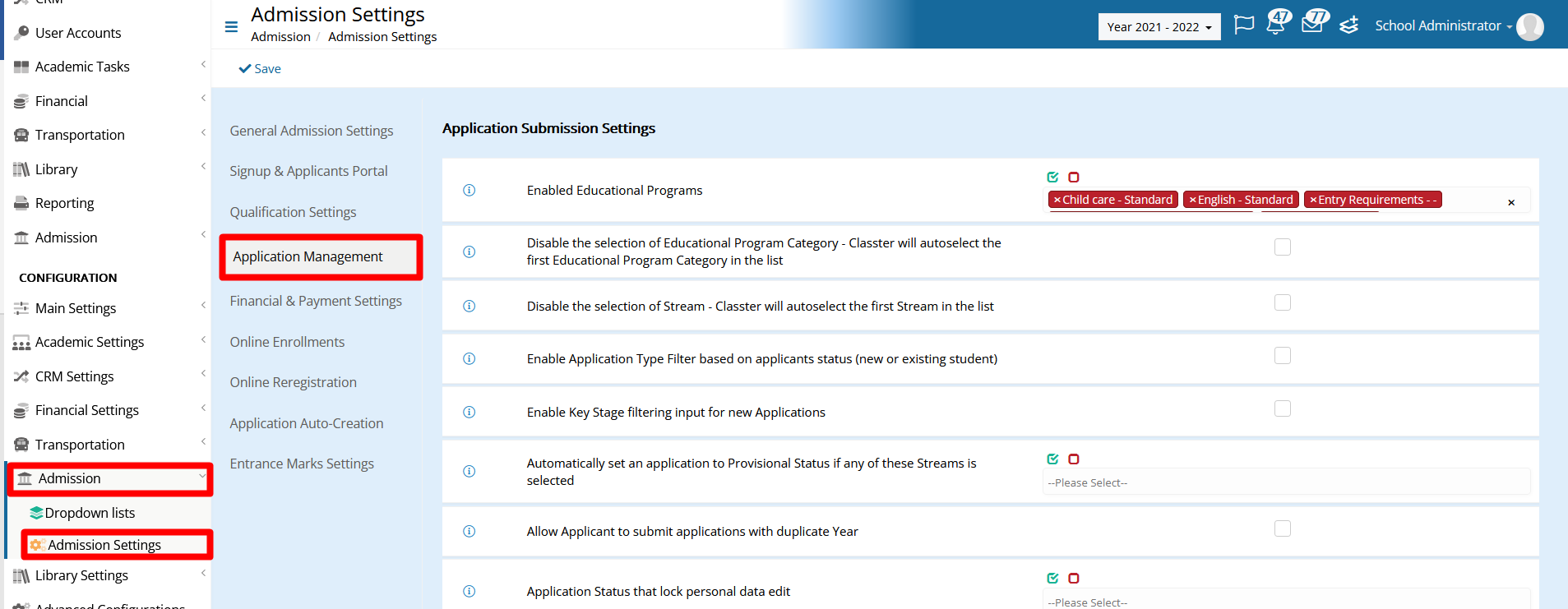The width and height of the screenshot is (1568, 609).
Task: Click the green select-all icon for Educational Programs
Action: point(1052,177)
